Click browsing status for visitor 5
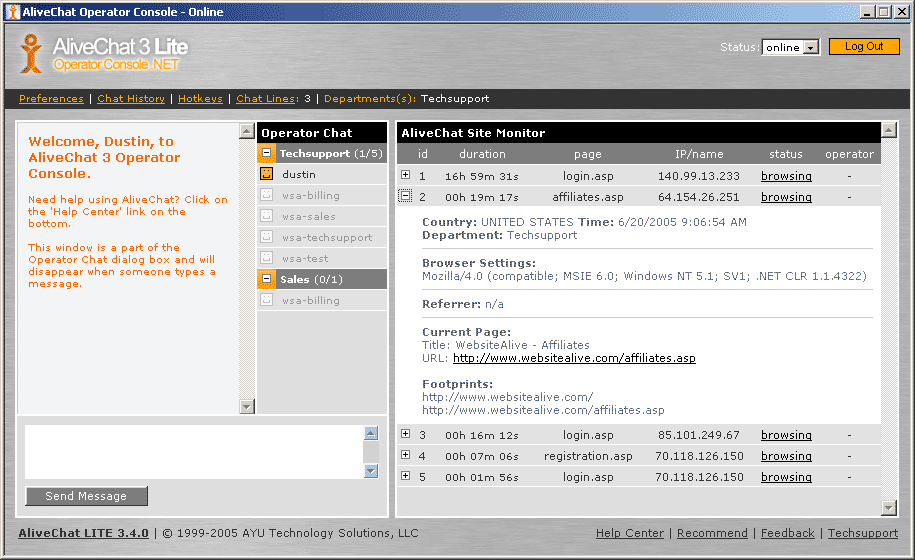 pos(786,477)
